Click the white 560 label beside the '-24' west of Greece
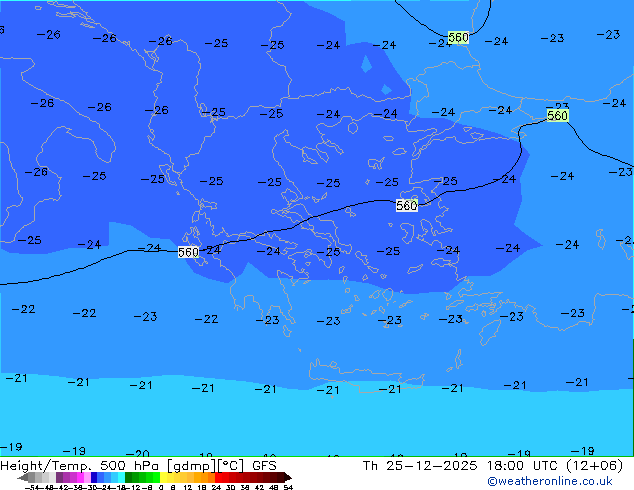634x490 pixels. pos(188,252)
